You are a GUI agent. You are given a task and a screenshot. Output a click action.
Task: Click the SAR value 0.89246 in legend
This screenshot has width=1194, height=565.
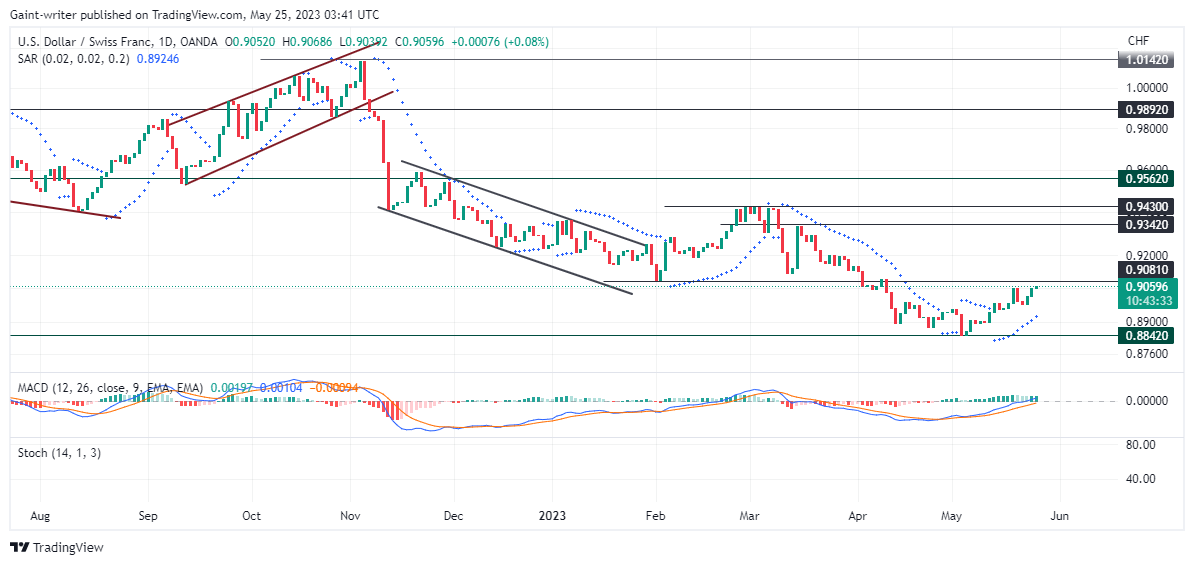point(158,58)
